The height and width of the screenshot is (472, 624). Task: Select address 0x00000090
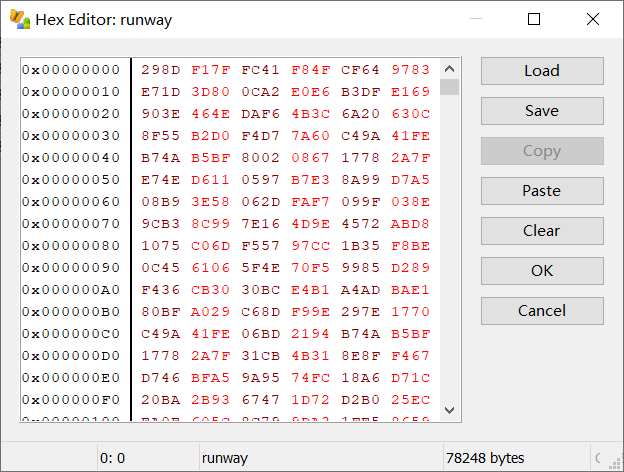tap(71, 267)
